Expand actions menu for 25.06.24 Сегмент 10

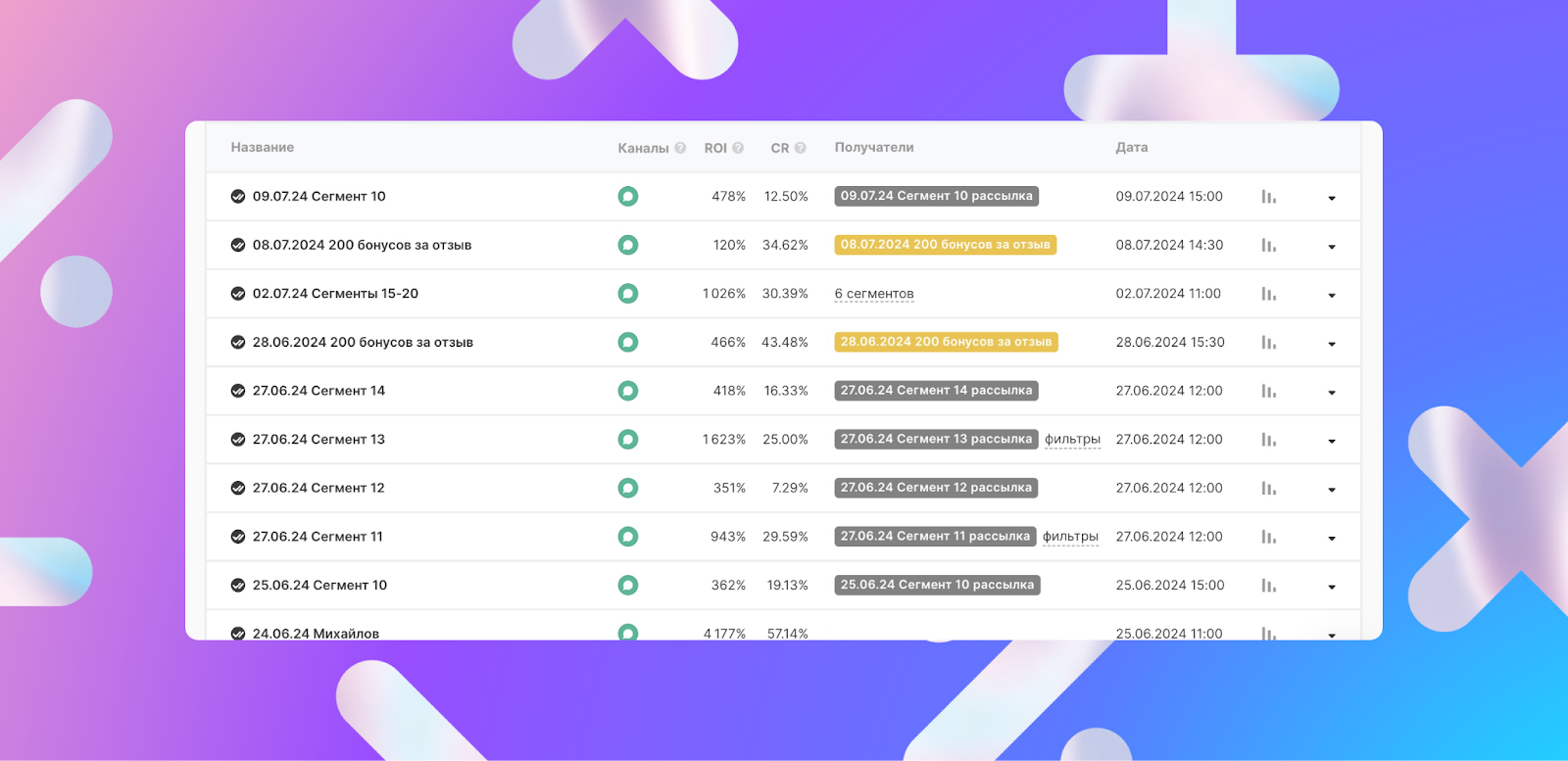point(1332,588)
